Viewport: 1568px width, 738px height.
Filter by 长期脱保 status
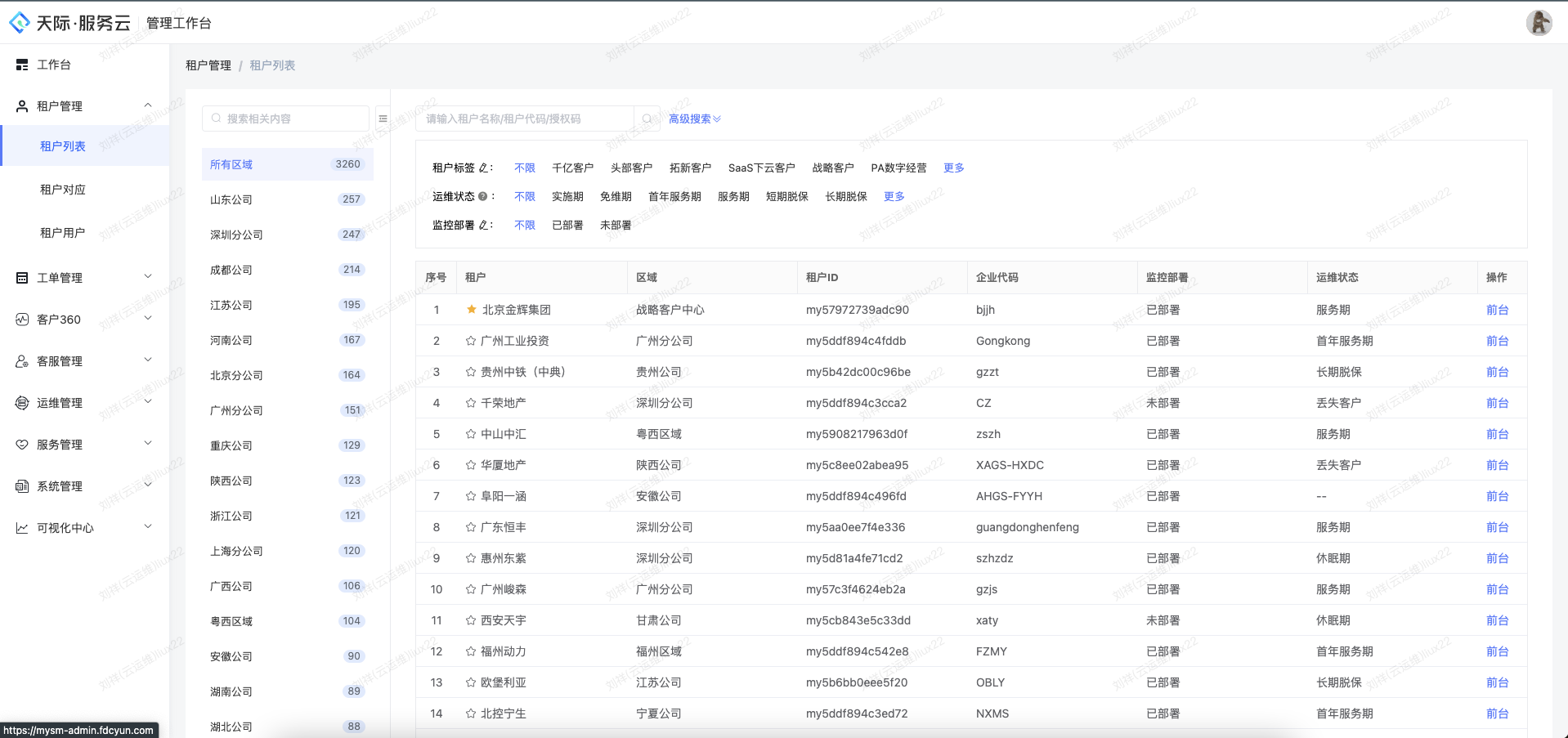click(x=846, y=196)
